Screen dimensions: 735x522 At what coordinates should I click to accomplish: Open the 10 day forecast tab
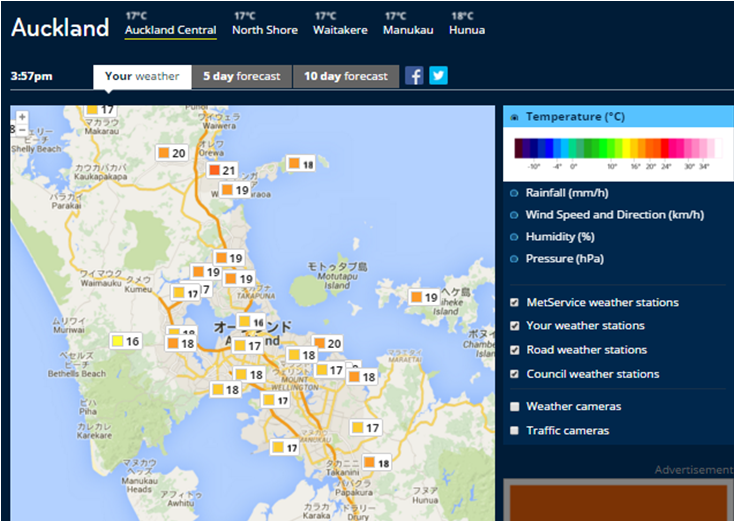pos(345,76)
